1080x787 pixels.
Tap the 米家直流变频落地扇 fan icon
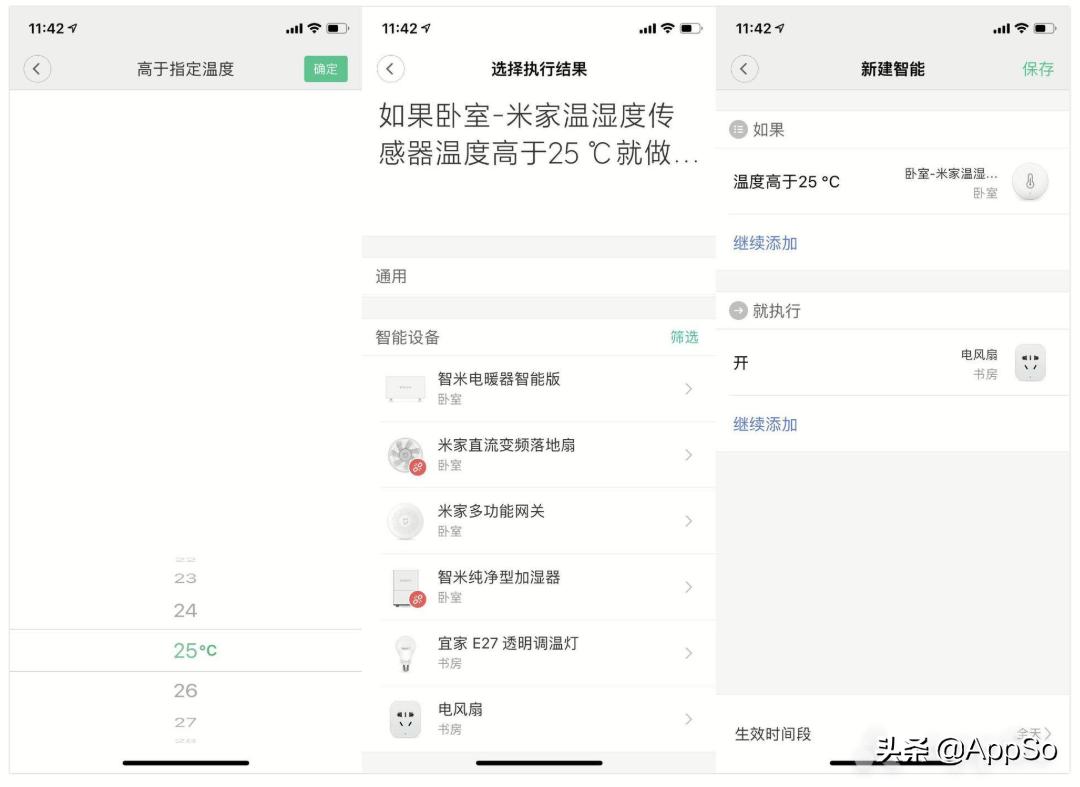(406, 453)
